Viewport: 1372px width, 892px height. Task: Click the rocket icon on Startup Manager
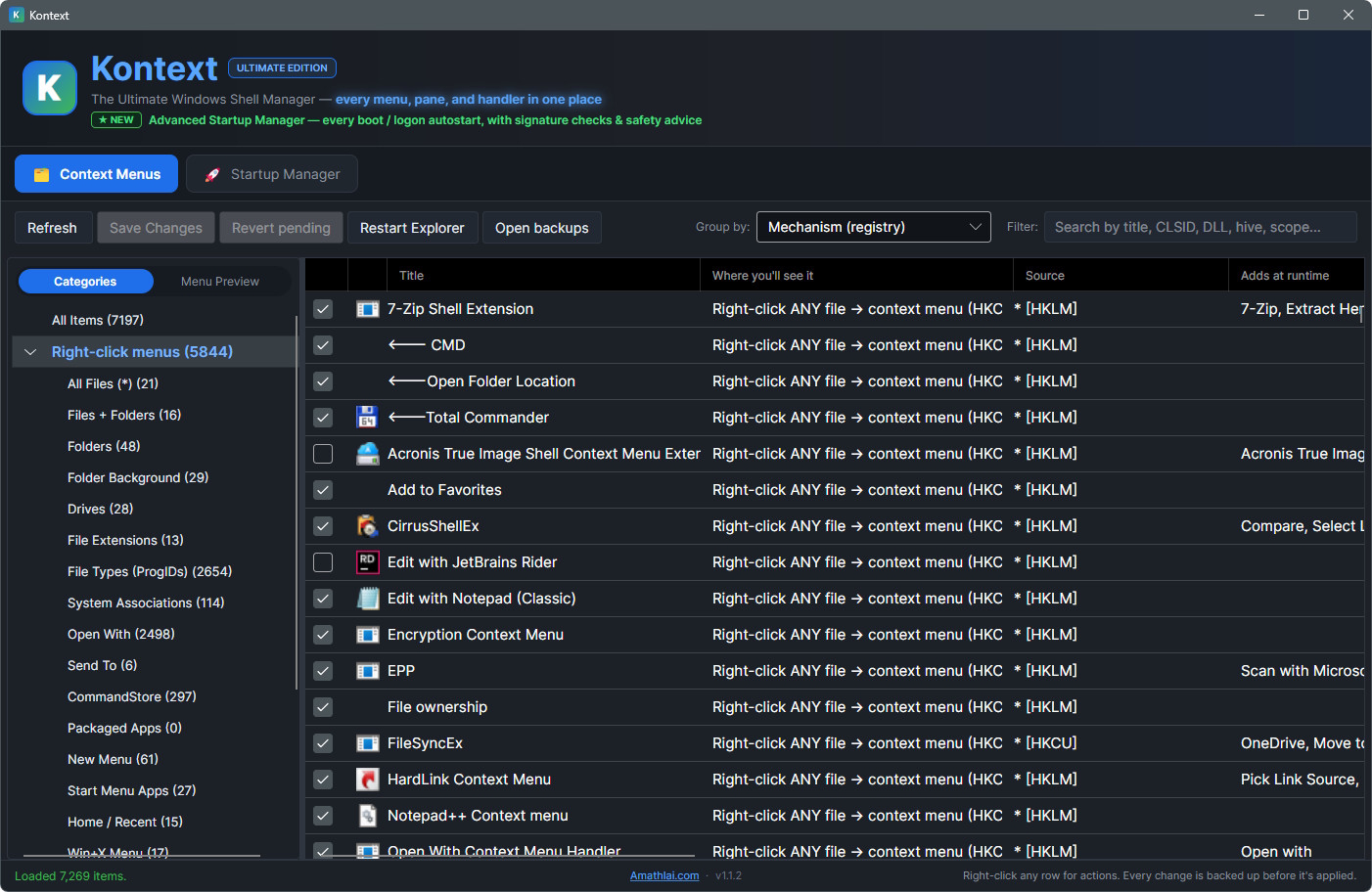point(212,174)
